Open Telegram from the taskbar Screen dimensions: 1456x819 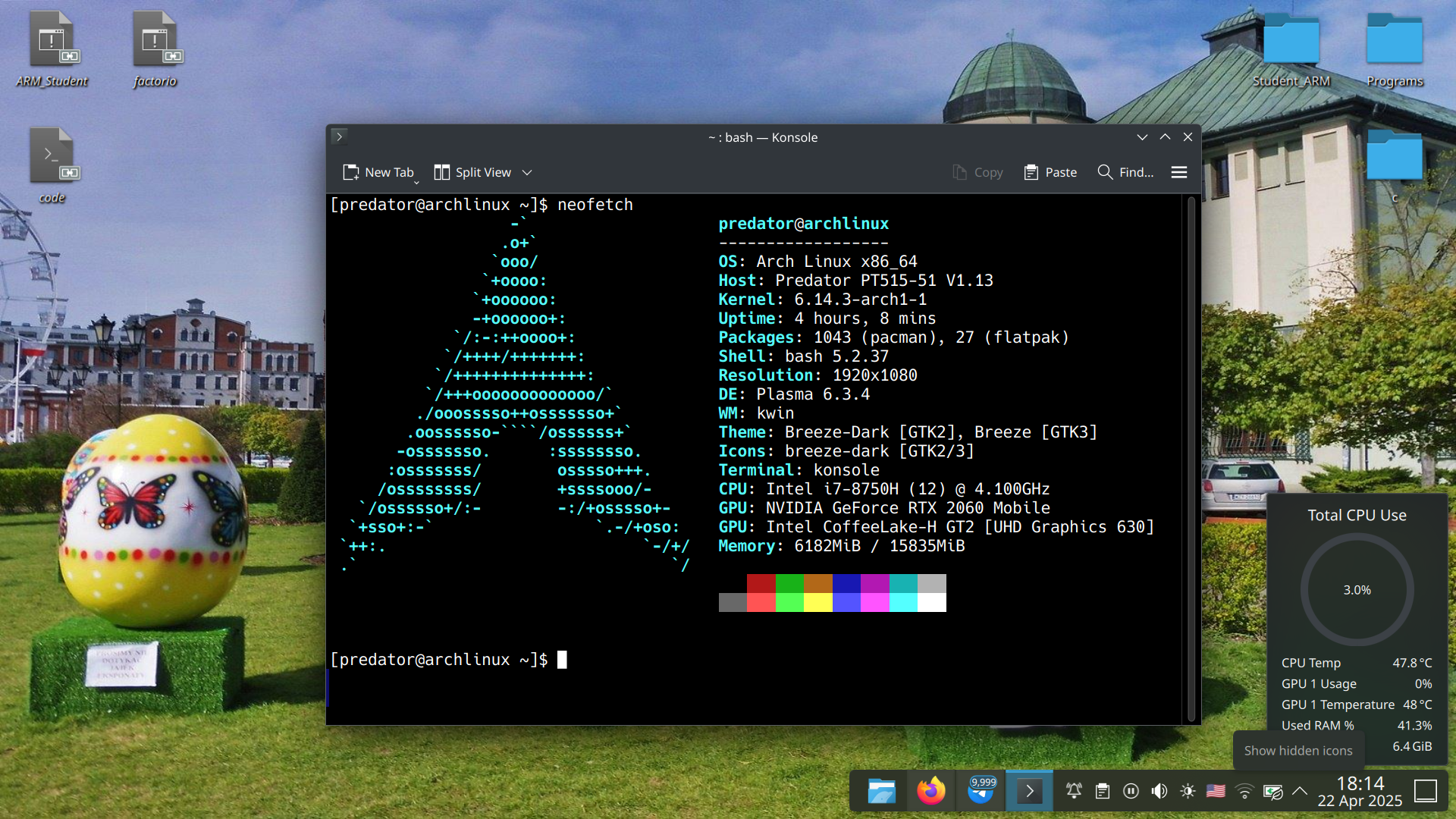981,792
